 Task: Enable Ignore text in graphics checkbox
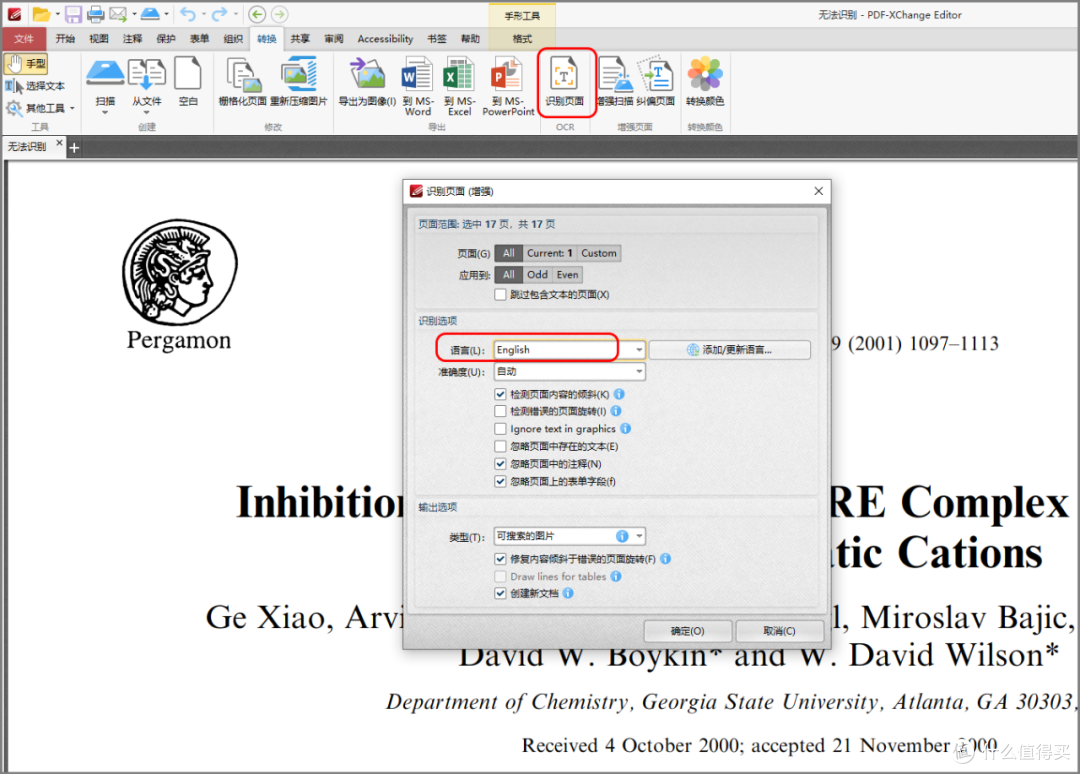click(x=501, y=429)
